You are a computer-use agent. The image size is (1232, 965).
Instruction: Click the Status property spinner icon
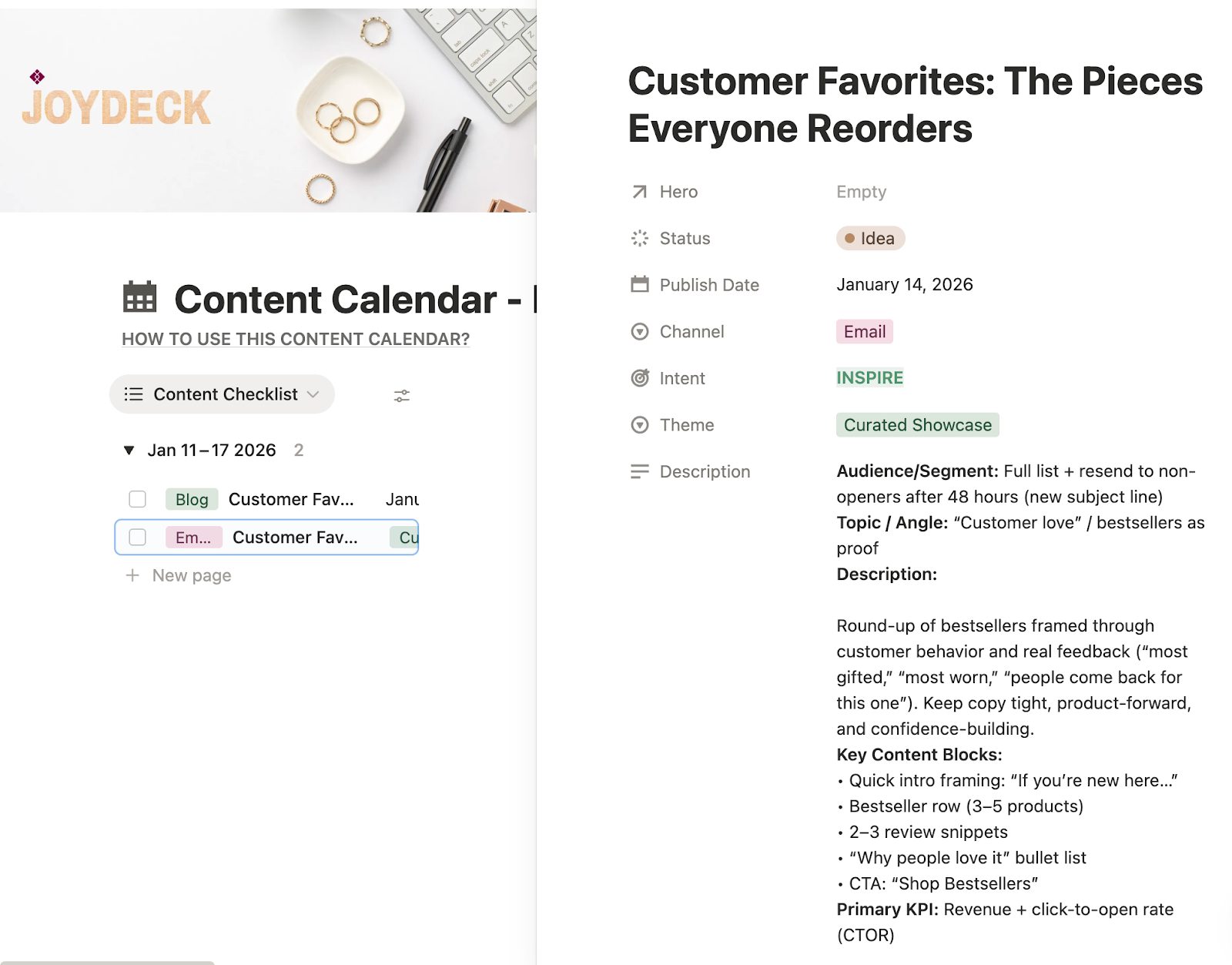point(639,239)
